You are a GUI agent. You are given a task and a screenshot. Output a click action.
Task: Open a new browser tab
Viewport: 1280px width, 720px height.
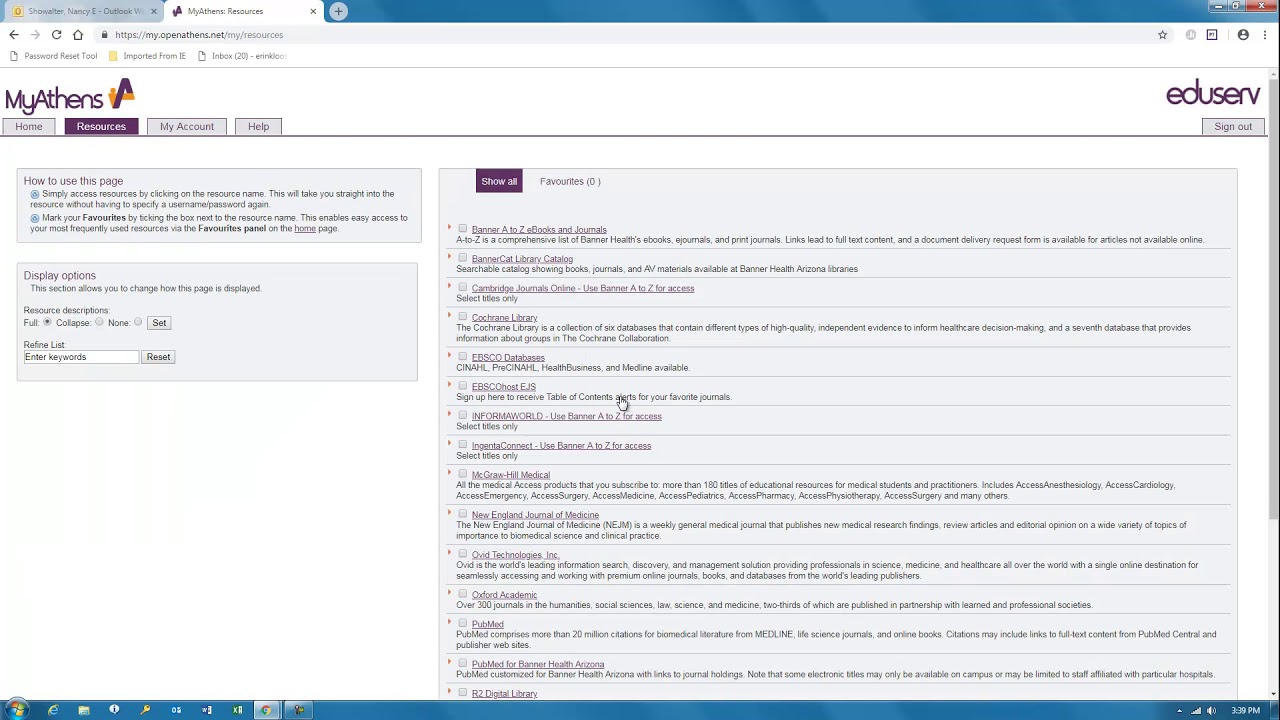[338, 11]
